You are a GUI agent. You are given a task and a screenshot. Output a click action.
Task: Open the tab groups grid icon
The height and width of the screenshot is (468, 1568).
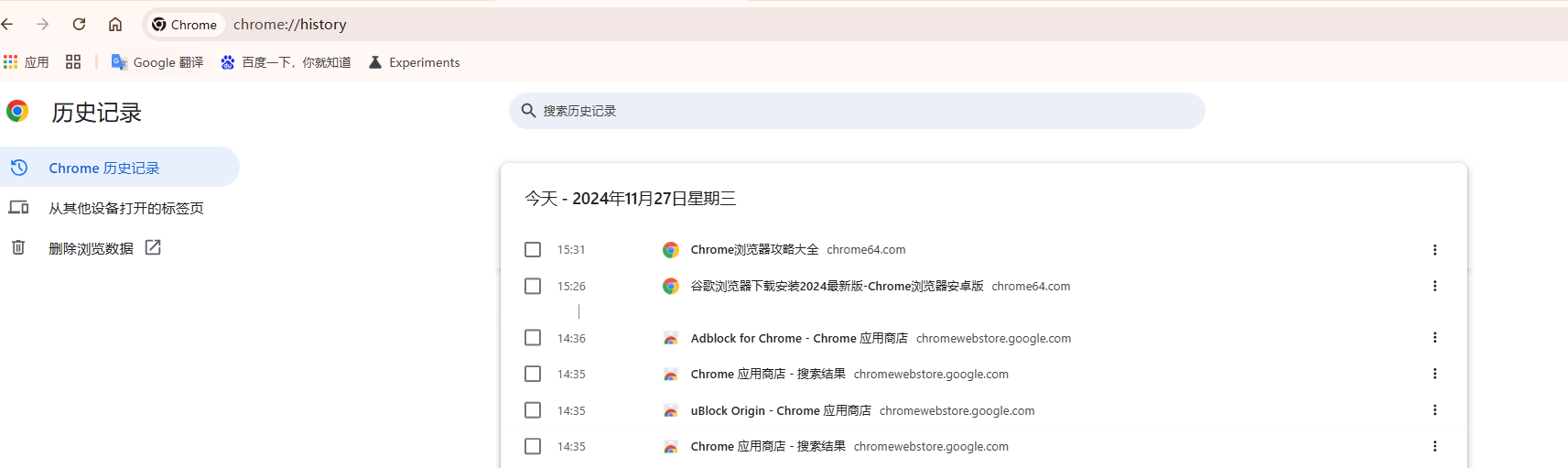pyautogui.click(x=73, y=62)
